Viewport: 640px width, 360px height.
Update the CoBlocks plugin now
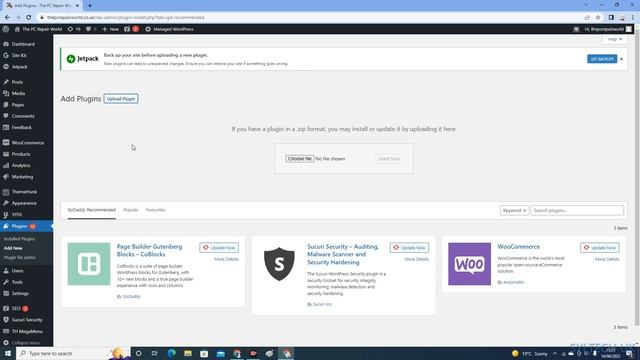click(x=219, y=248)
